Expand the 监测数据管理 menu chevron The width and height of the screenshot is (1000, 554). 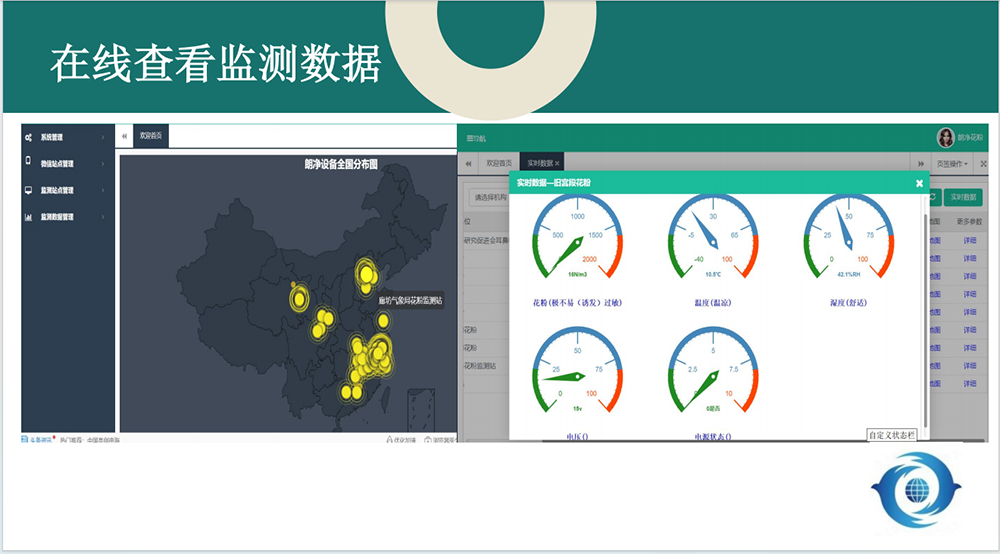(x=103, y=216)
